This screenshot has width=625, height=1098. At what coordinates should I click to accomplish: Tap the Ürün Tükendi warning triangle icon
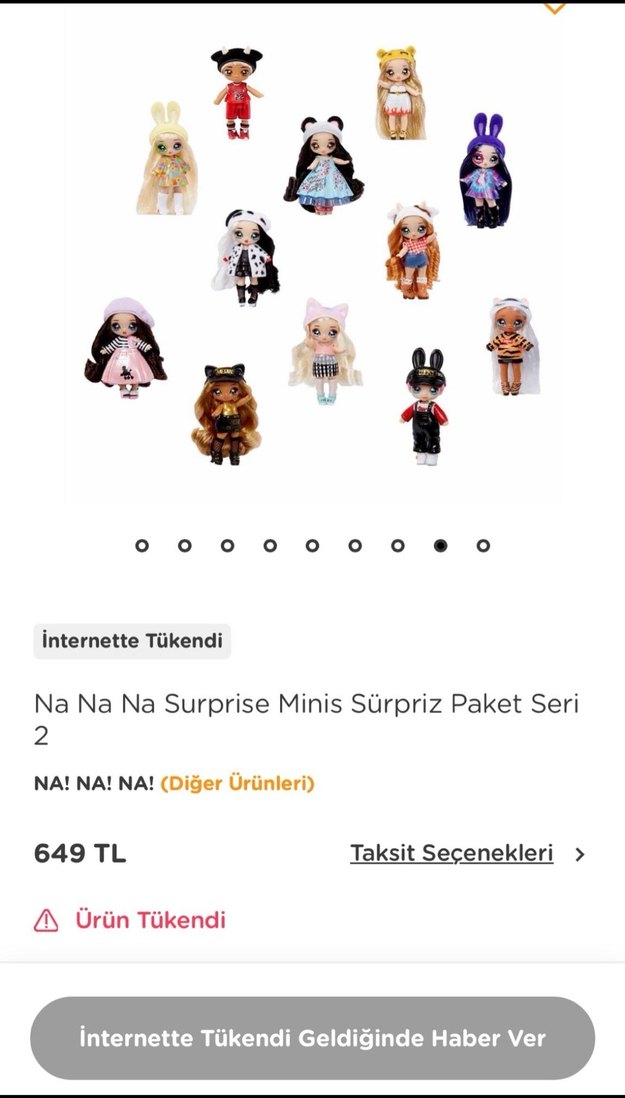point(46,920)
